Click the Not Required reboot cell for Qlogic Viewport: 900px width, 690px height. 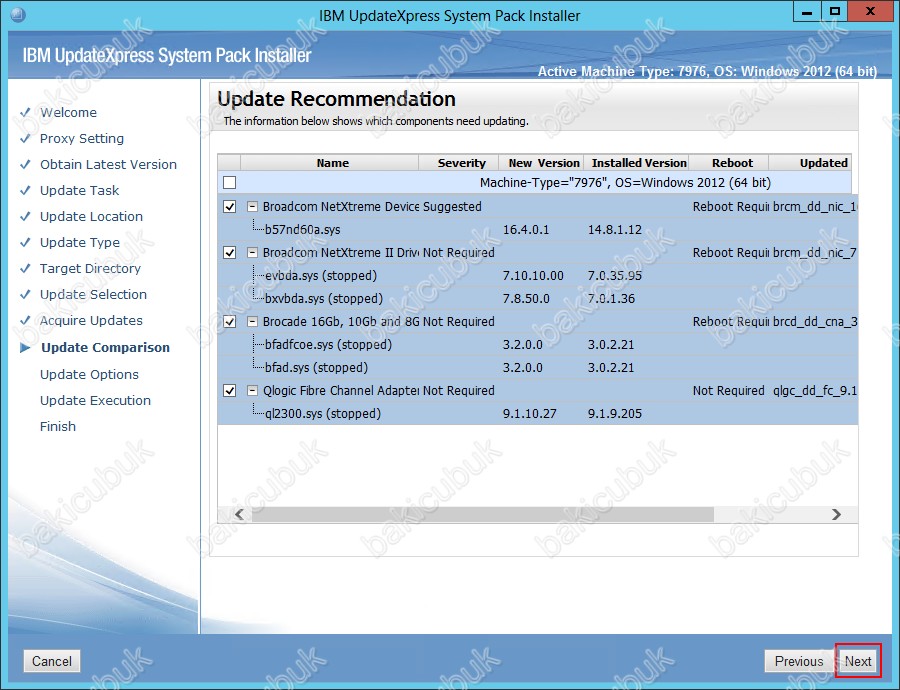[728, 390]
